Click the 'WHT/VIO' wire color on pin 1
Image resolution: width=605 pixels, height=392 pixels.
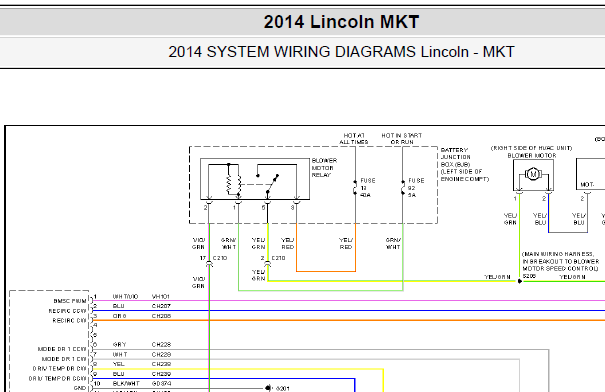(x=125, y=297)
